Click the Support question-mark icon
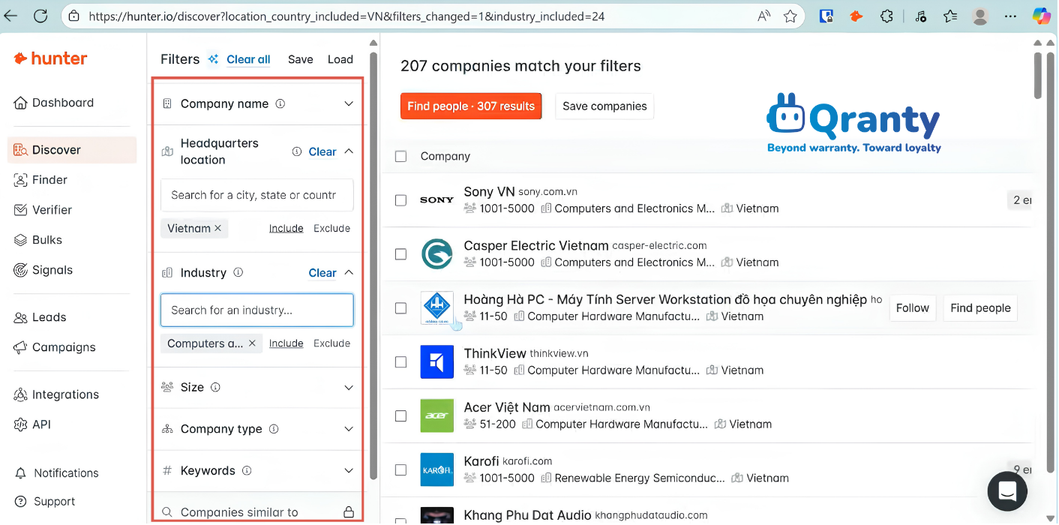The image size is (1059, 525). tap(21, 501)
